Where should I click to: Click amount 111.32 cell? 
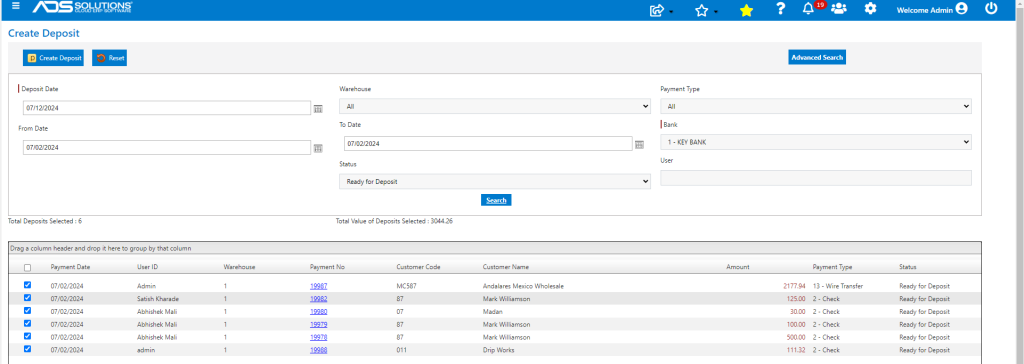pyautogui.click(x=796, y=350)
